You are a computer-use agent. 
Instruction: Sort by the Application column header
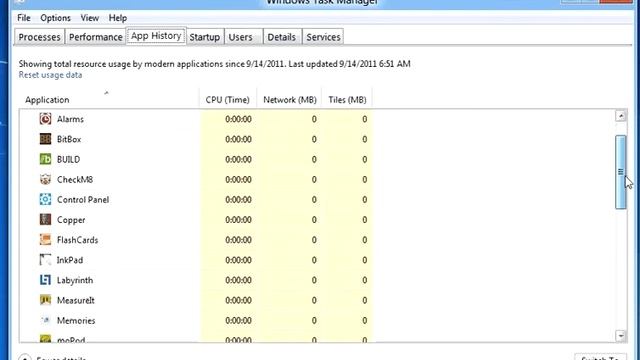pos(109,100)
